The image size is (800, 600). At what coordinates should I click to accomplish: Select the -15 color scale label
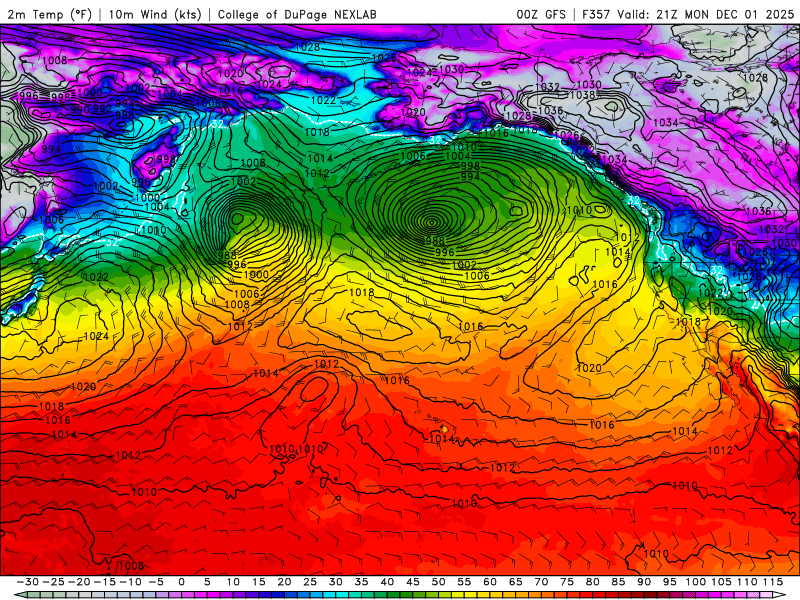click(x=105, y=582)
